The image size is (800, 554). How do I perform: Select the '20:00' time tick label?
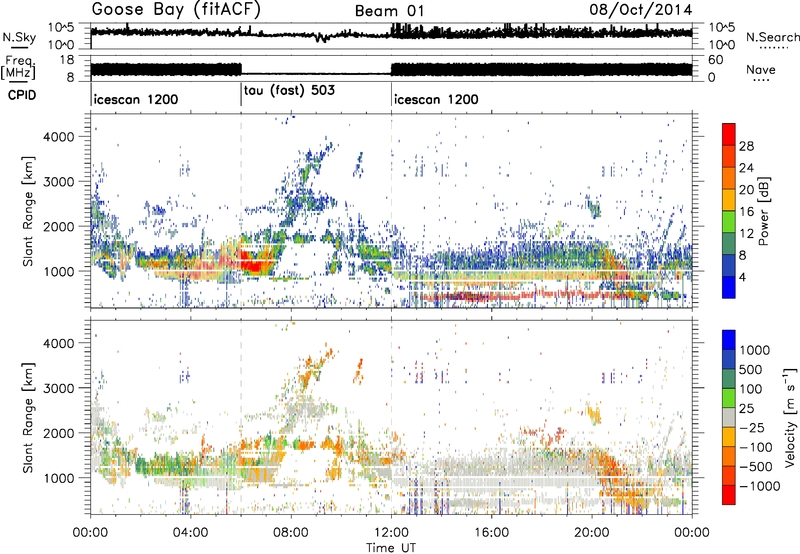point(591,533)
